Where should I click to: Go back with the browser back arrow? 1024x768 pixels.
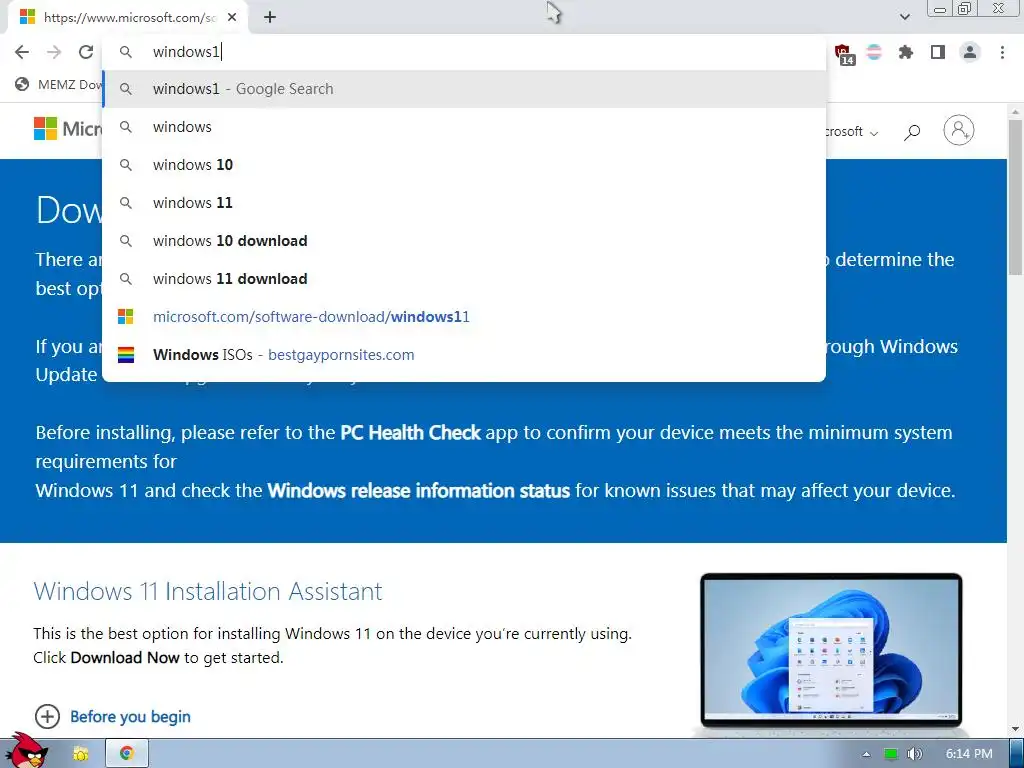pyautogui.click(x=22, y=52)
